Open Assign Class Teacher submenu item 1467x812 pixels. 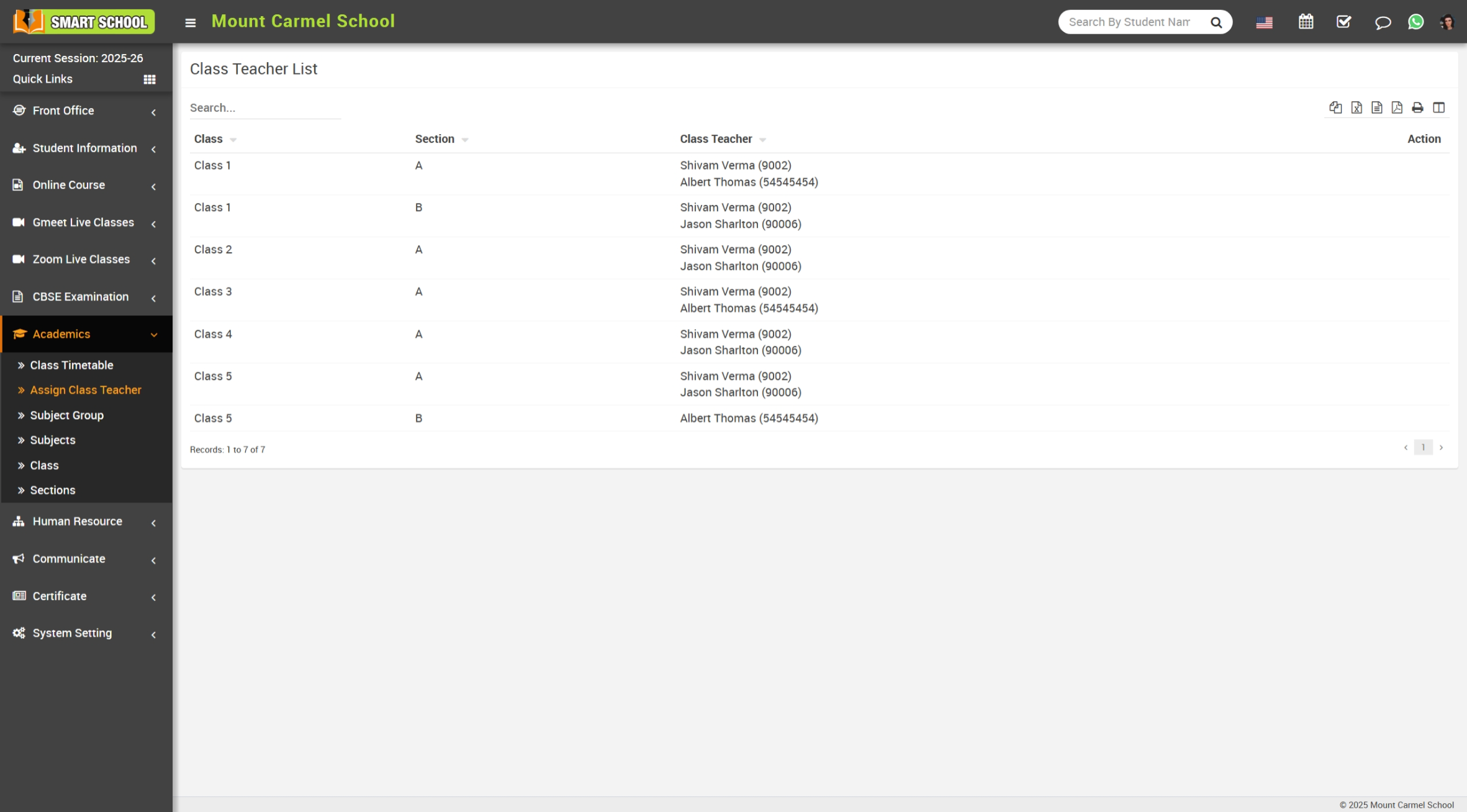[86, 390]
